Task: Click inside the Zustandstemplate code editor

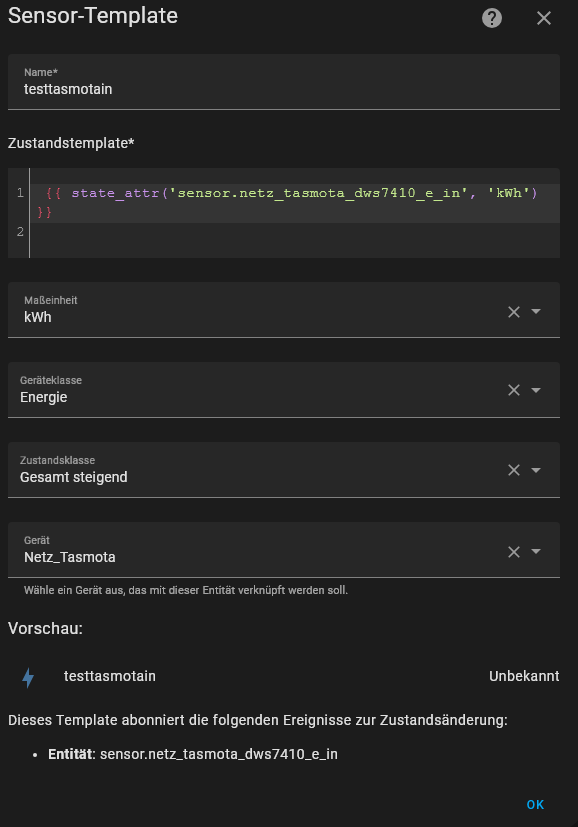Action: click(x=284, y=213)
